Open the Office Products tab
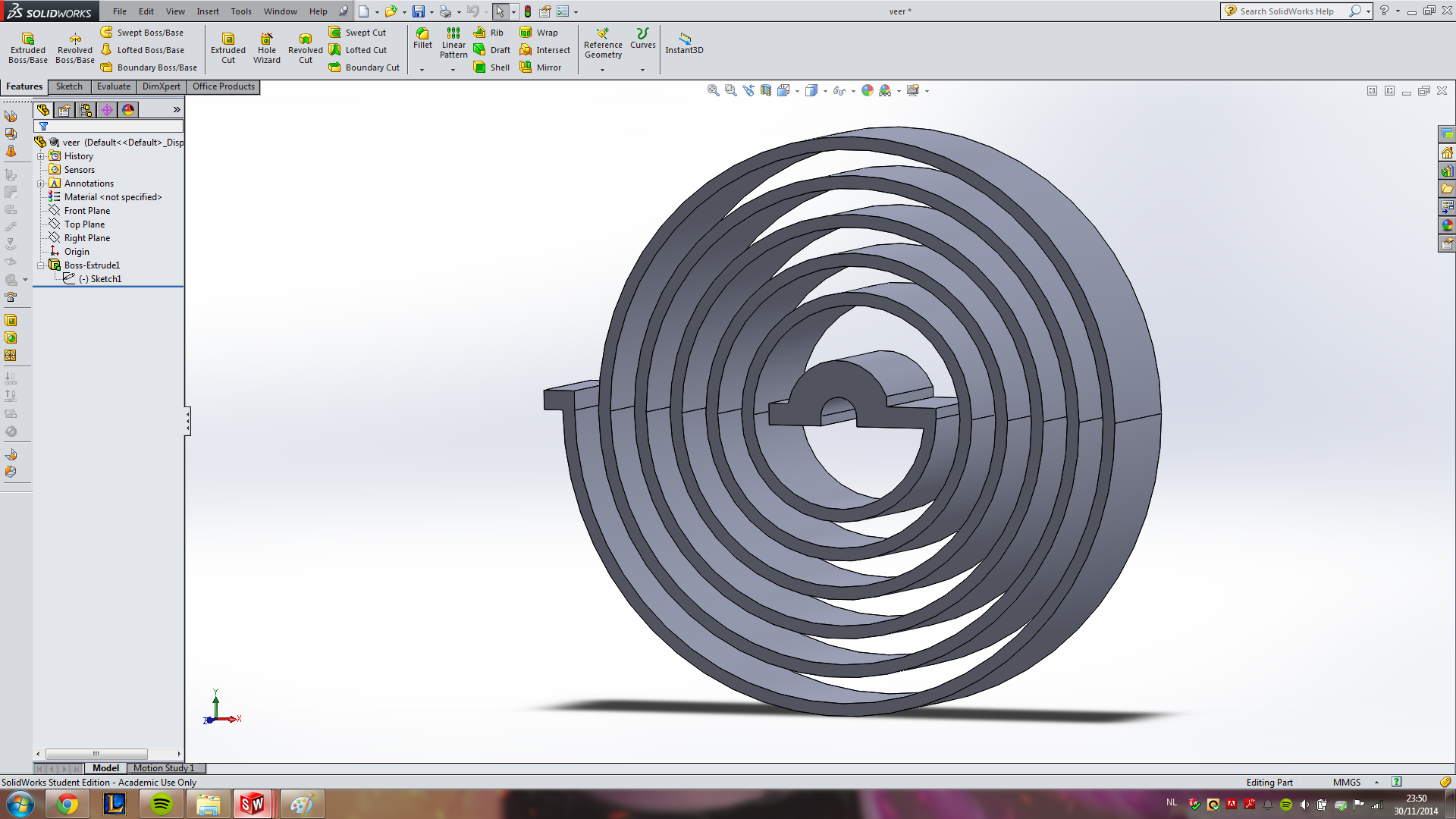The width and height of the screenshot is (1456, 819). tap(224, 86)
